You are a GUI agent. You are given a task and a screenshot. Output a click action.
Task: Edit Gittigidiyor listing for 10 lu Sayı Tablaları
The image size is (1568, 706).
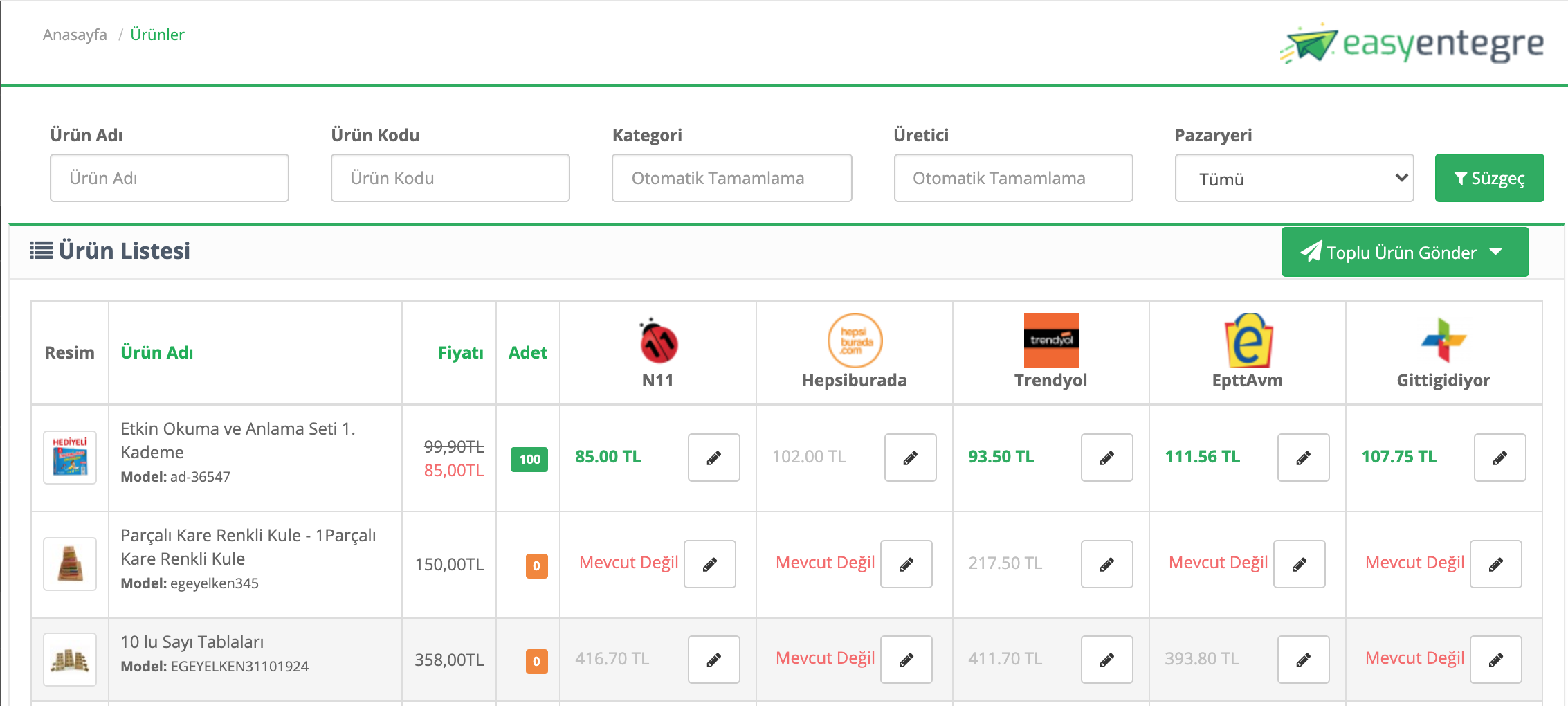(1495, 660)
